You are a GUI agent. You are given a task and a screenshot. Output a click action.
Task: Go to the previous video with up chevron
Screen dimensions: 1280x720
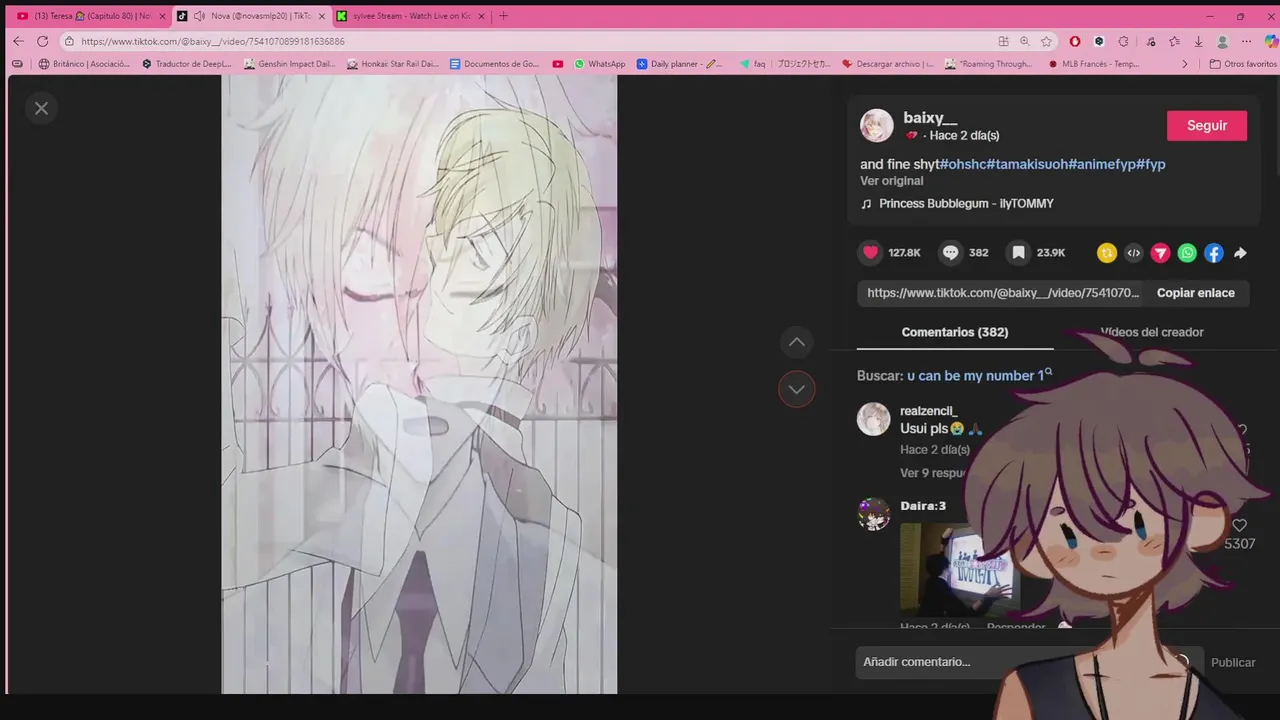pyautogui.click(x=797, y=342)
